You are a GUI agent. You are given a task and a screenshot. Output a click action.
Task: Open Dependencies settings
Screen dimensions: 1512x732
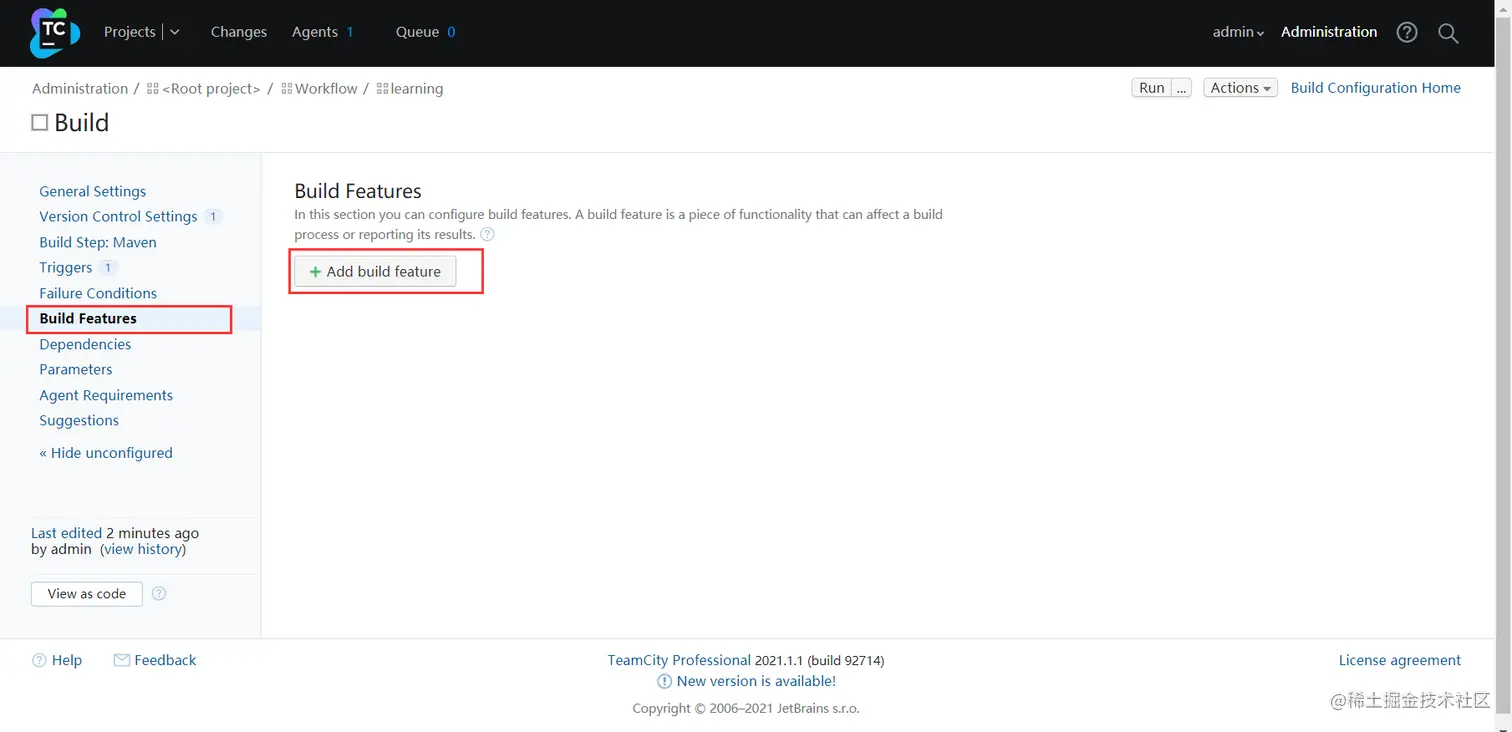pyautogui.click(x=85, y=344)
